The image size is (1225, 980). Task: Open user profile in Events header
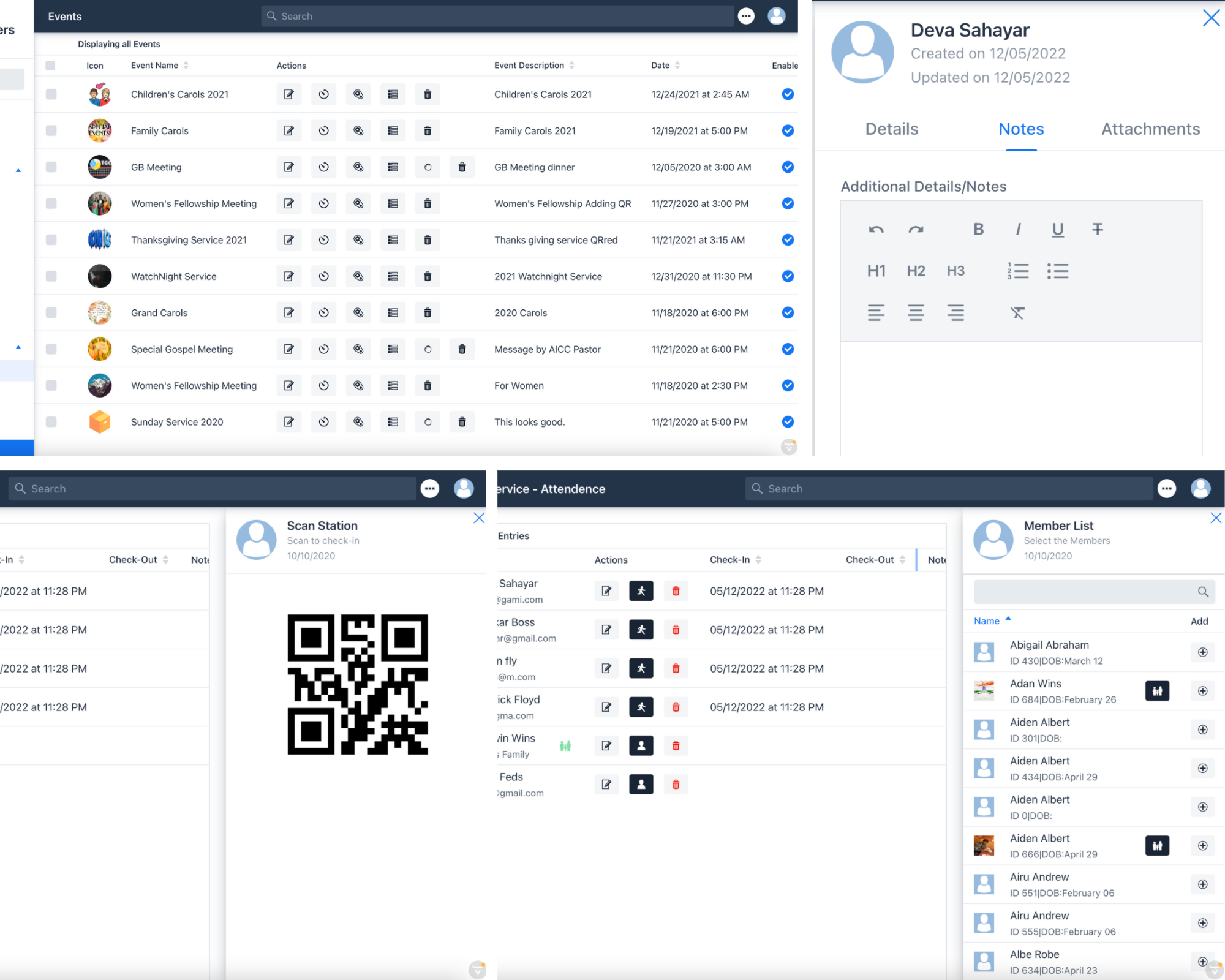(776, 16)
